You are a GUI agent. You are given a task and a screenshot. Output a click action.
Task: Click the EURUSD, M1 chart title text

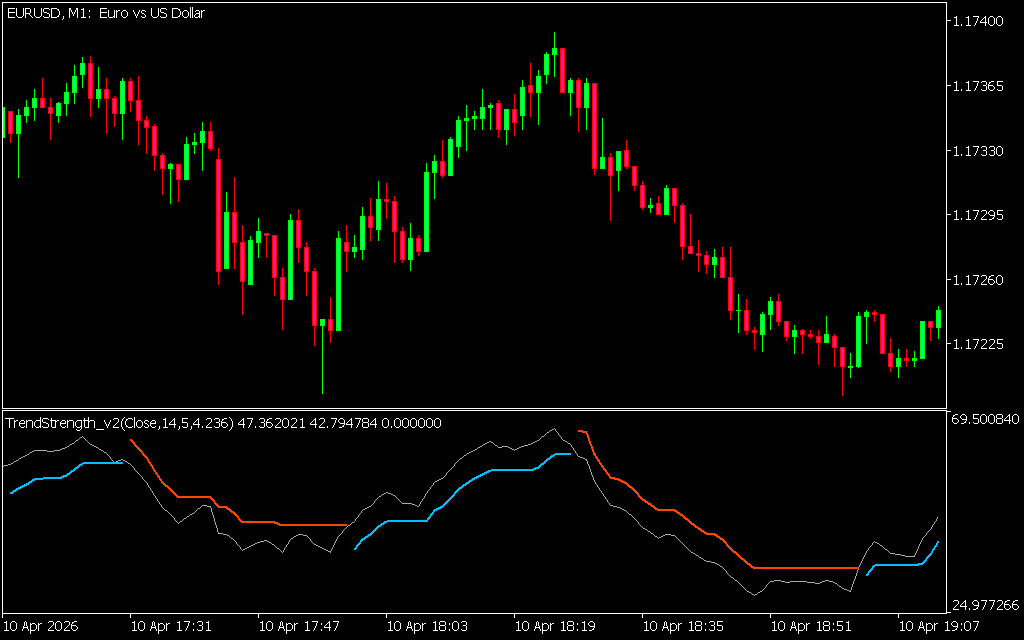coord(105,14)
